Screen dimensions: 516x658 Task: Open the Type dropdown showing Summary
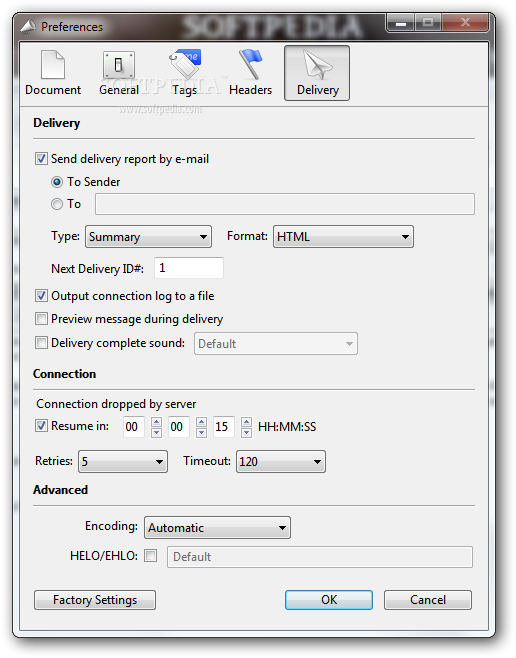click(x=149, y=237)
